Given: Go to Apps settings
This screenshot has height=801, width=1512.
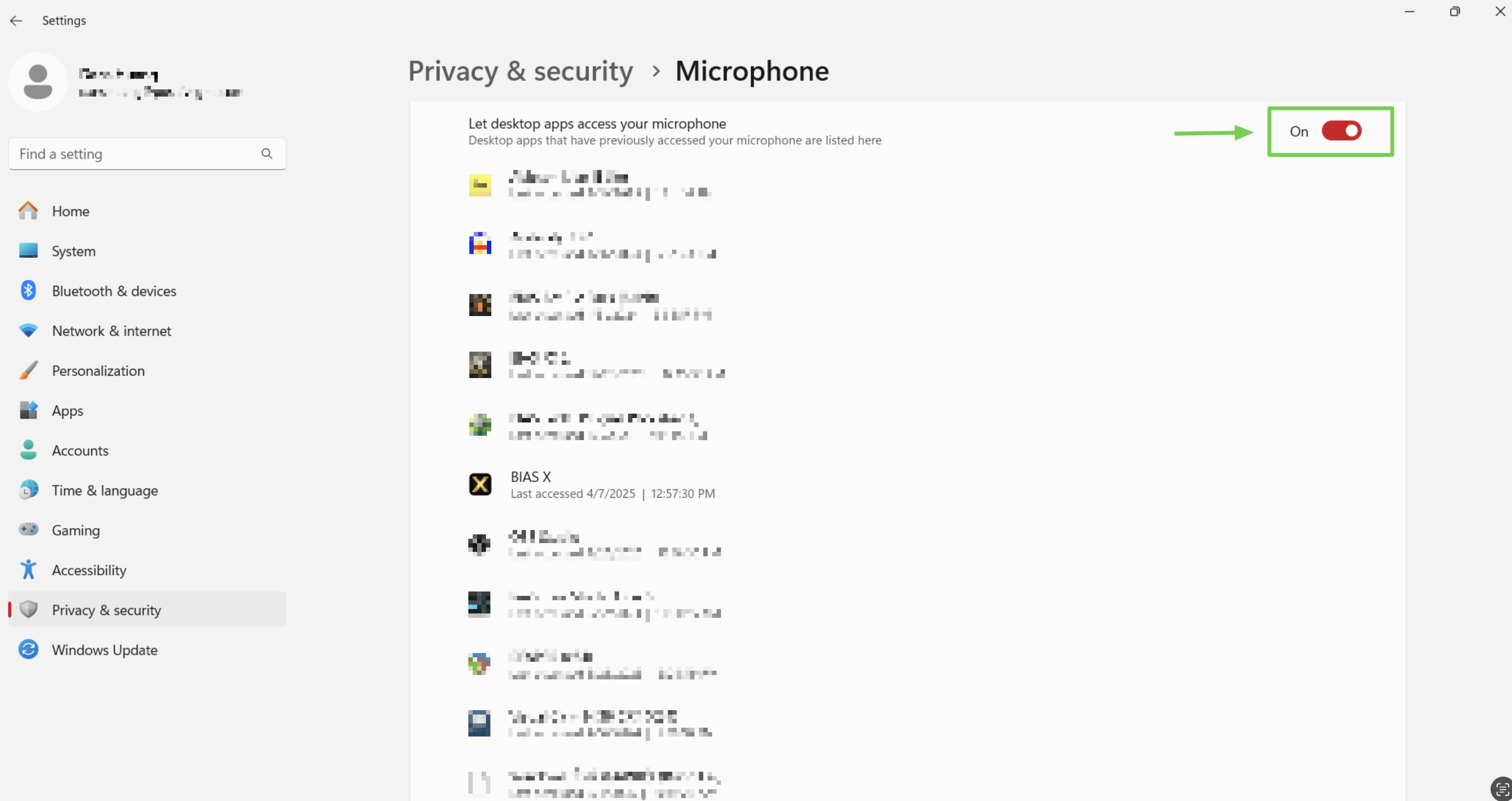Looking at the screenshot, I should tap(67, 410).
